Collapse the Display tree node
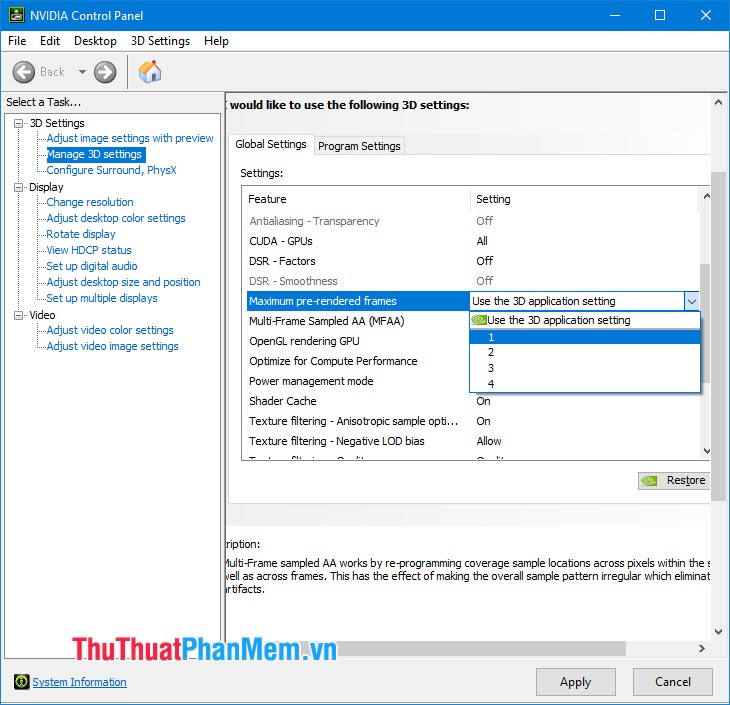The height and width of the screenshot is (705, 730). click(x=18, y=187)
